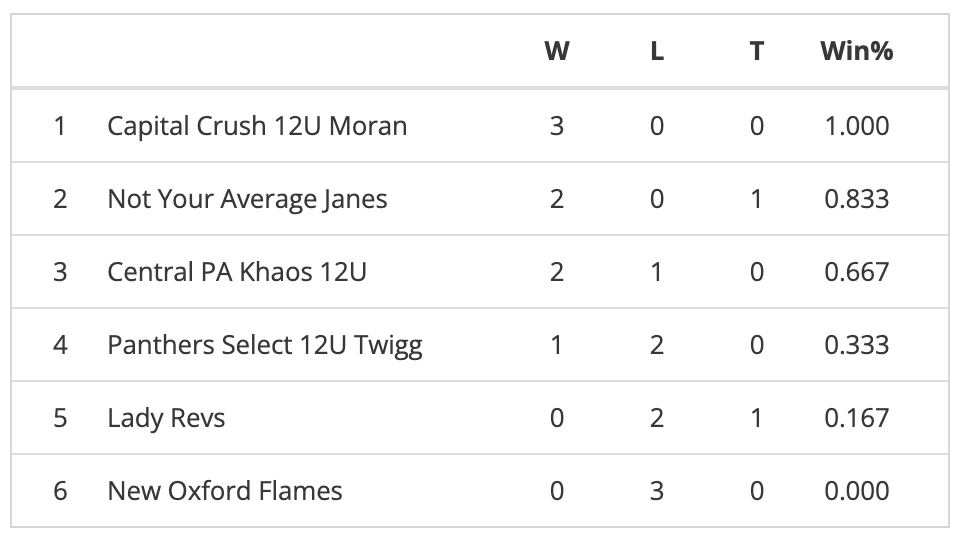This screenshot has height=540, width=960.
Task: Click the 0.000 win percentage value
Action: tap(856, 491)
